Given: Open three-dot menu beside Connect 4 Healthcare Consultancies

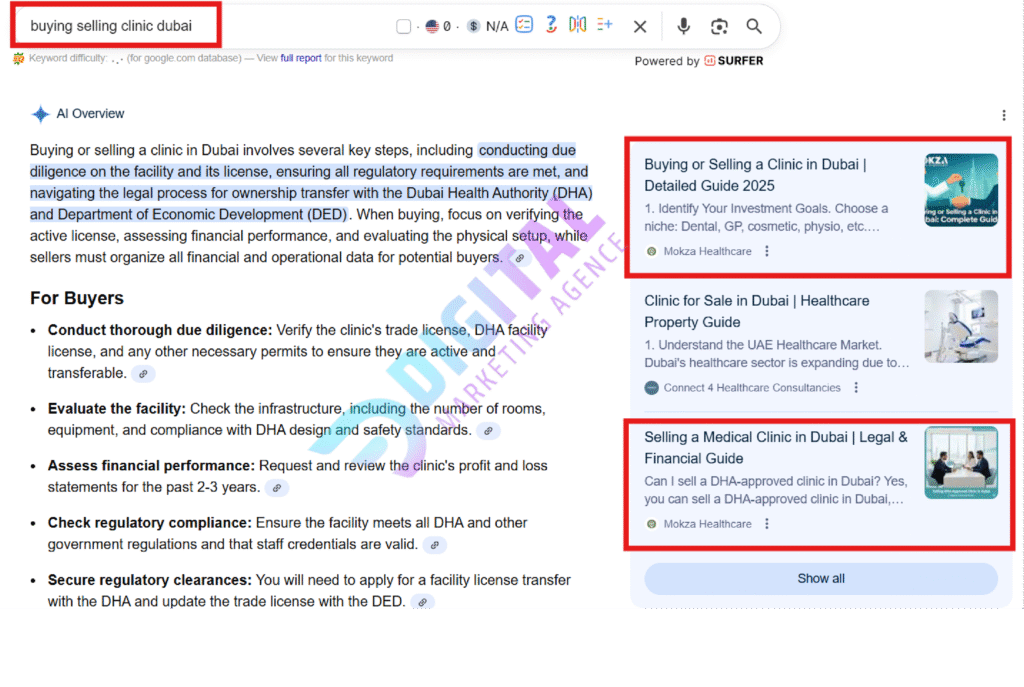Looking at the screenshot, I should point(856,388).
